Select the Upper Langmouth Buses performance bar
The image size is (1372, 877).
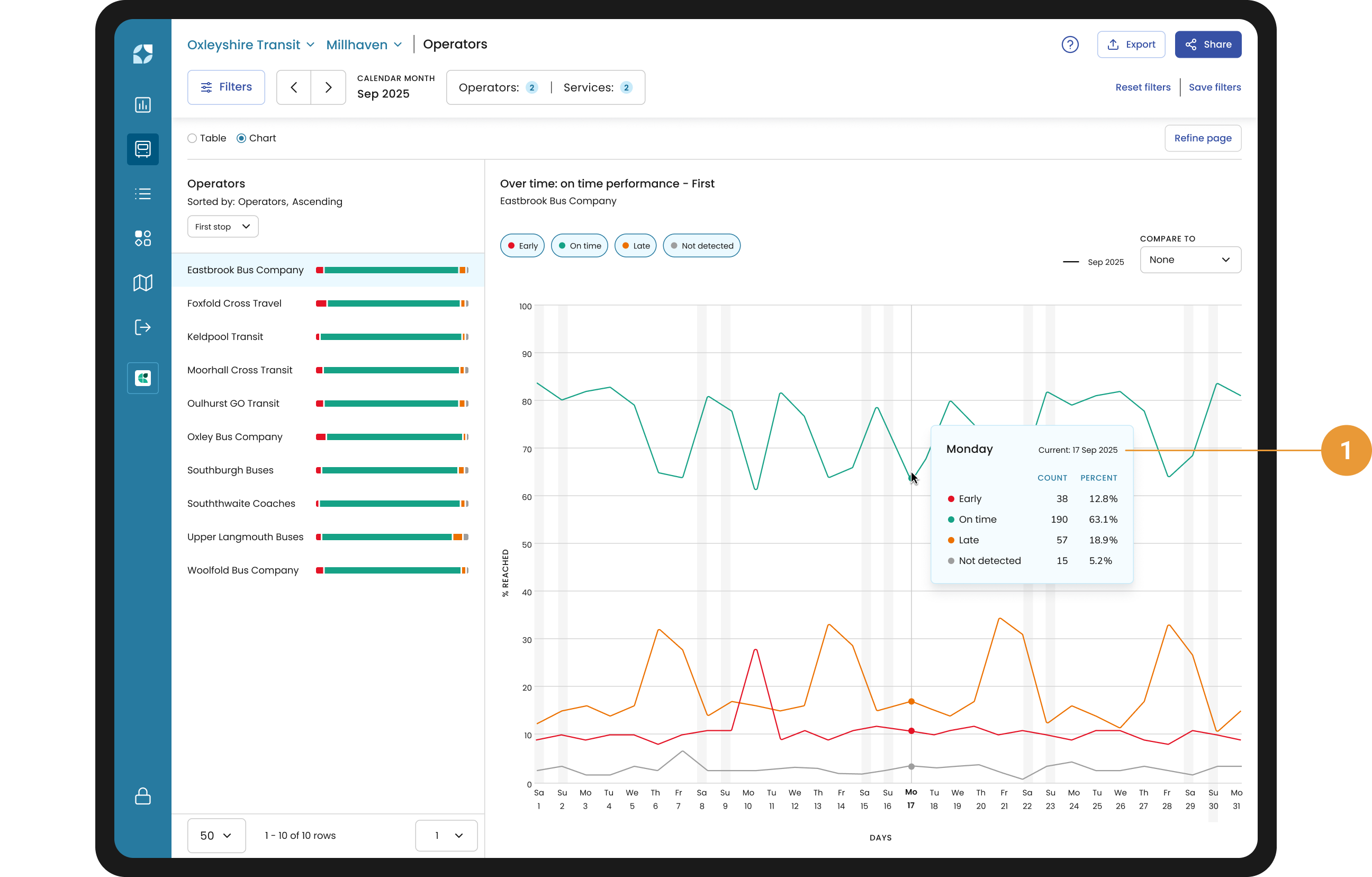tap(392, 537)
